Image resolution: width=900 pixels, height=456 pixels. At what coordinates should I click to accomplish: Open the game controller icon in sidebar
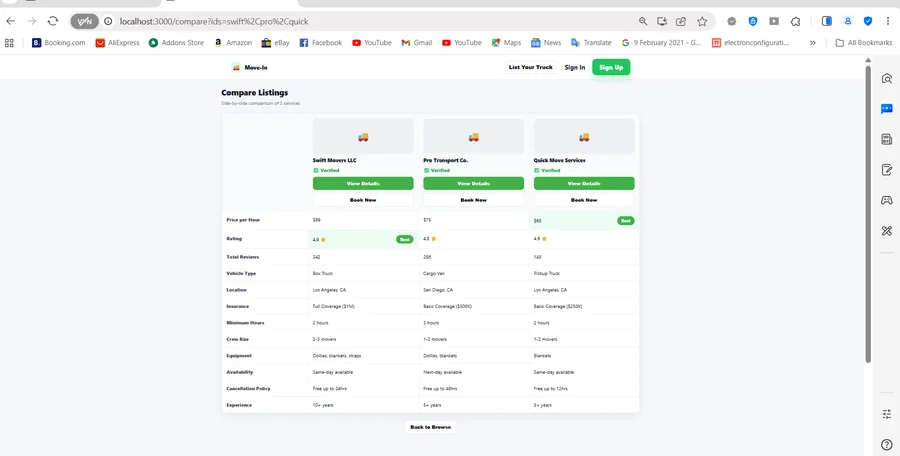click(887, 200)
